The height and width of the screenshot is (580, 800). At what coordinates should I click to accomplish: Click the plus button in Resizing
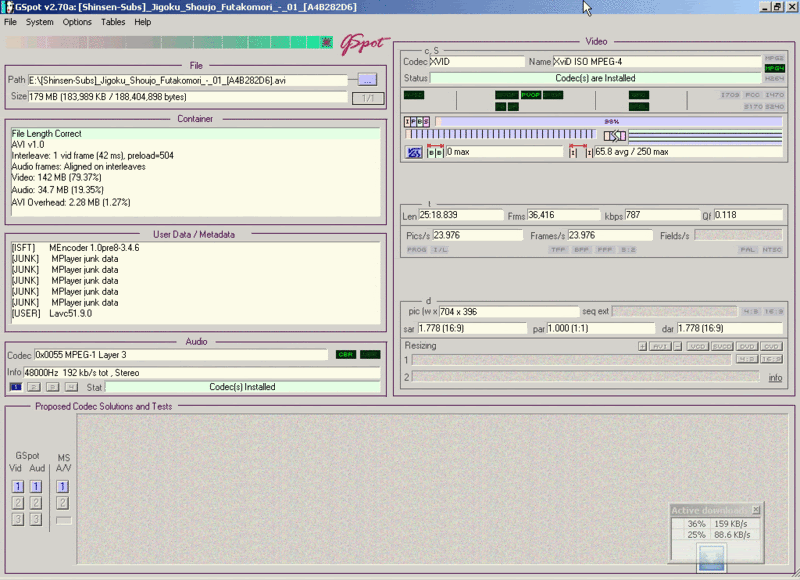click(x=642, y=346)
